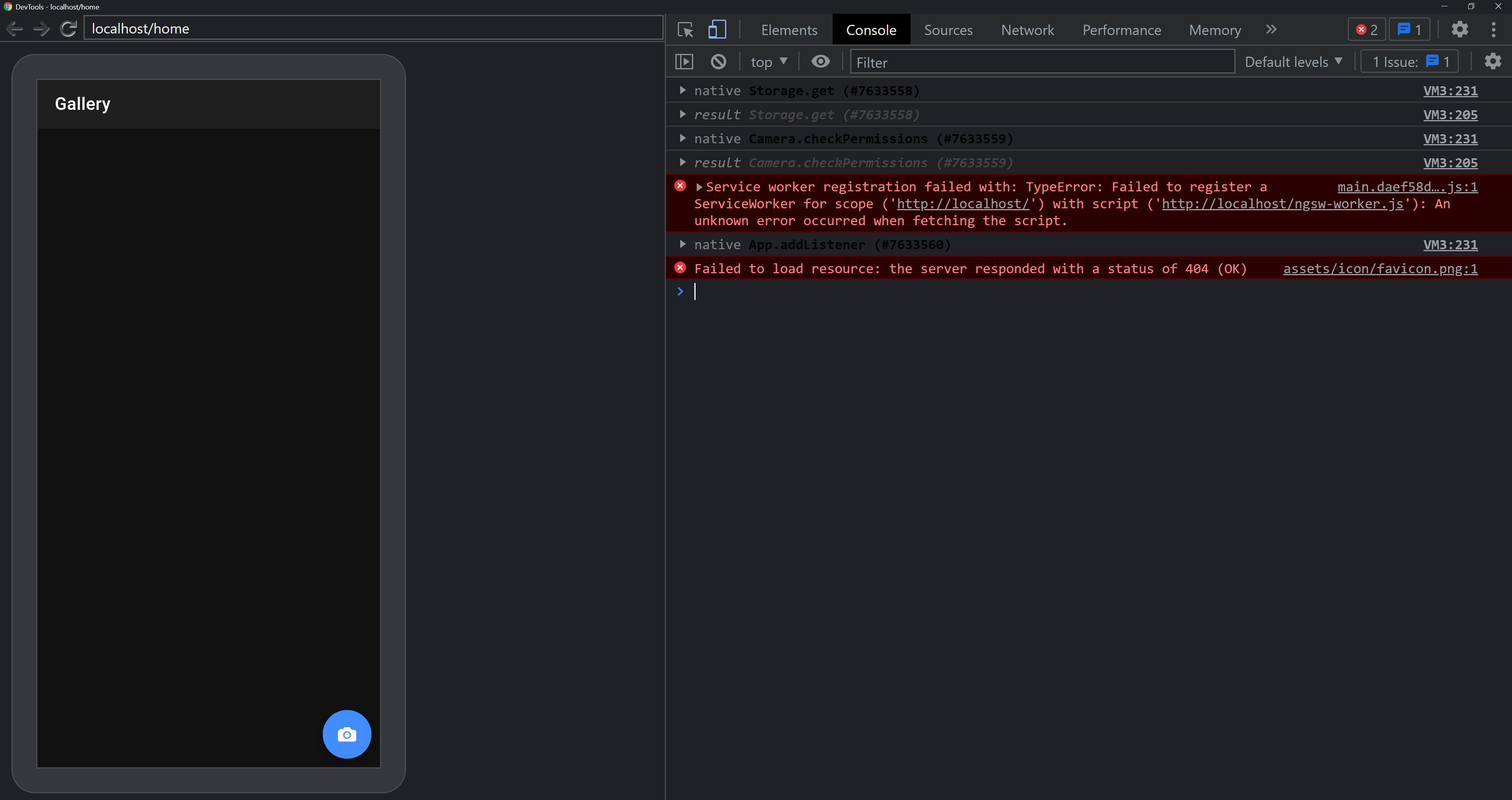Reload the page
The width and height of the screenshot is (1512, 800).
pyautogui.click(x=68, y=29)
